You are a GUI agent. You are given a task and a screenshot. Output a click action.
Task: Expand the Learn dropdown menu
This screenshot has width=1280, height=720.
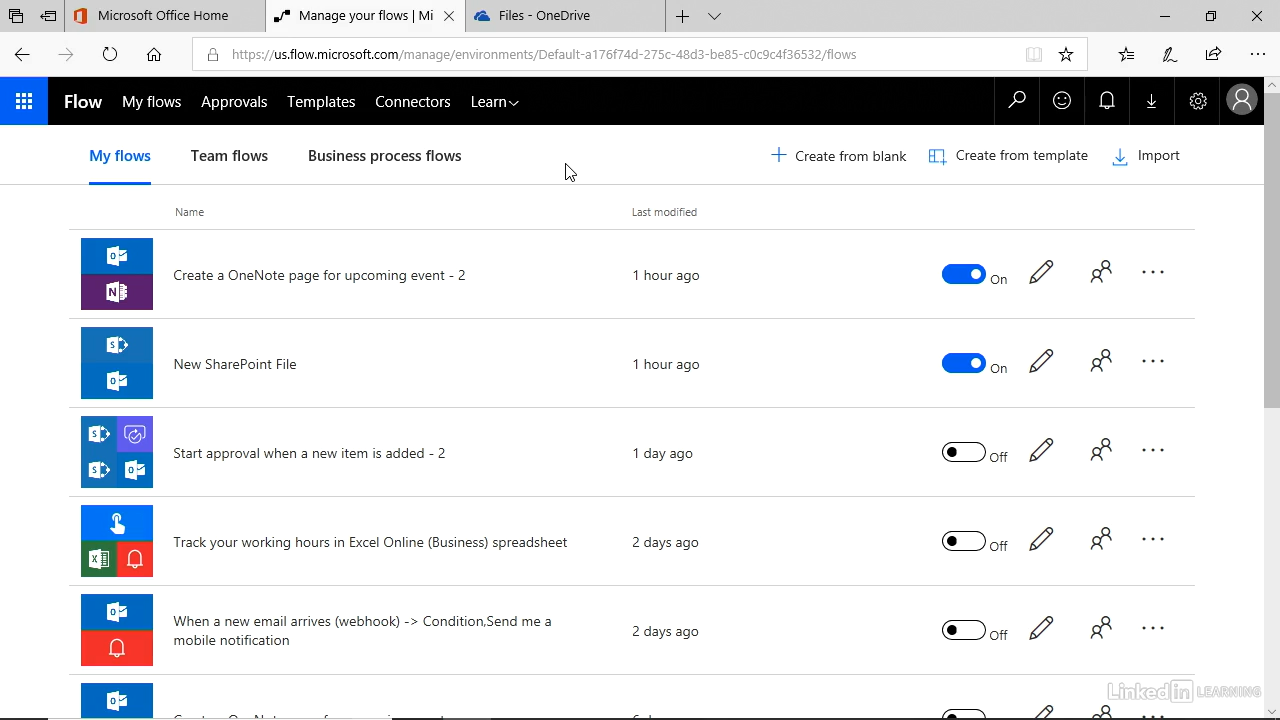pyautogui.click(x=494, y=102)
